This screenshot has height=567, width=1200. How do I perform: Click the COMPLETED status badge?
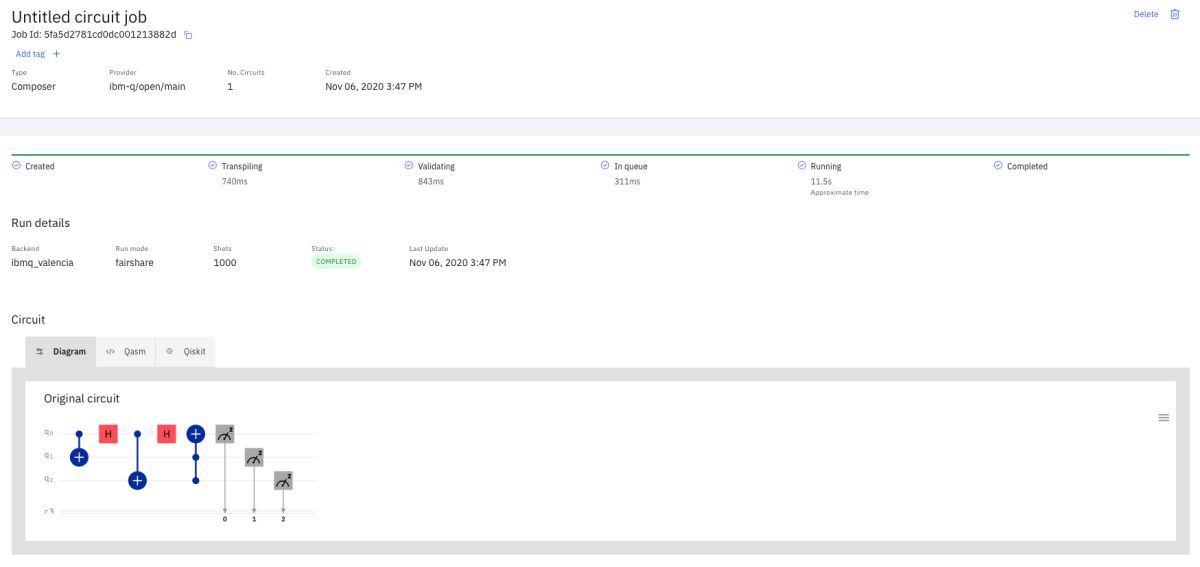coord(336,262)
